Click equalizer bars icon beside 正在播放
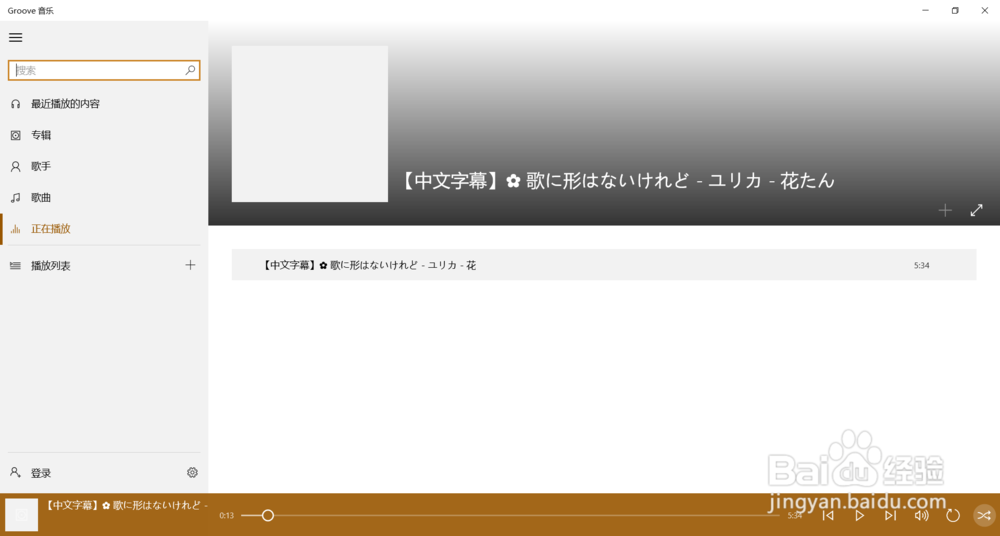This screenshot has width=1000, height=536. click(15, 229)
